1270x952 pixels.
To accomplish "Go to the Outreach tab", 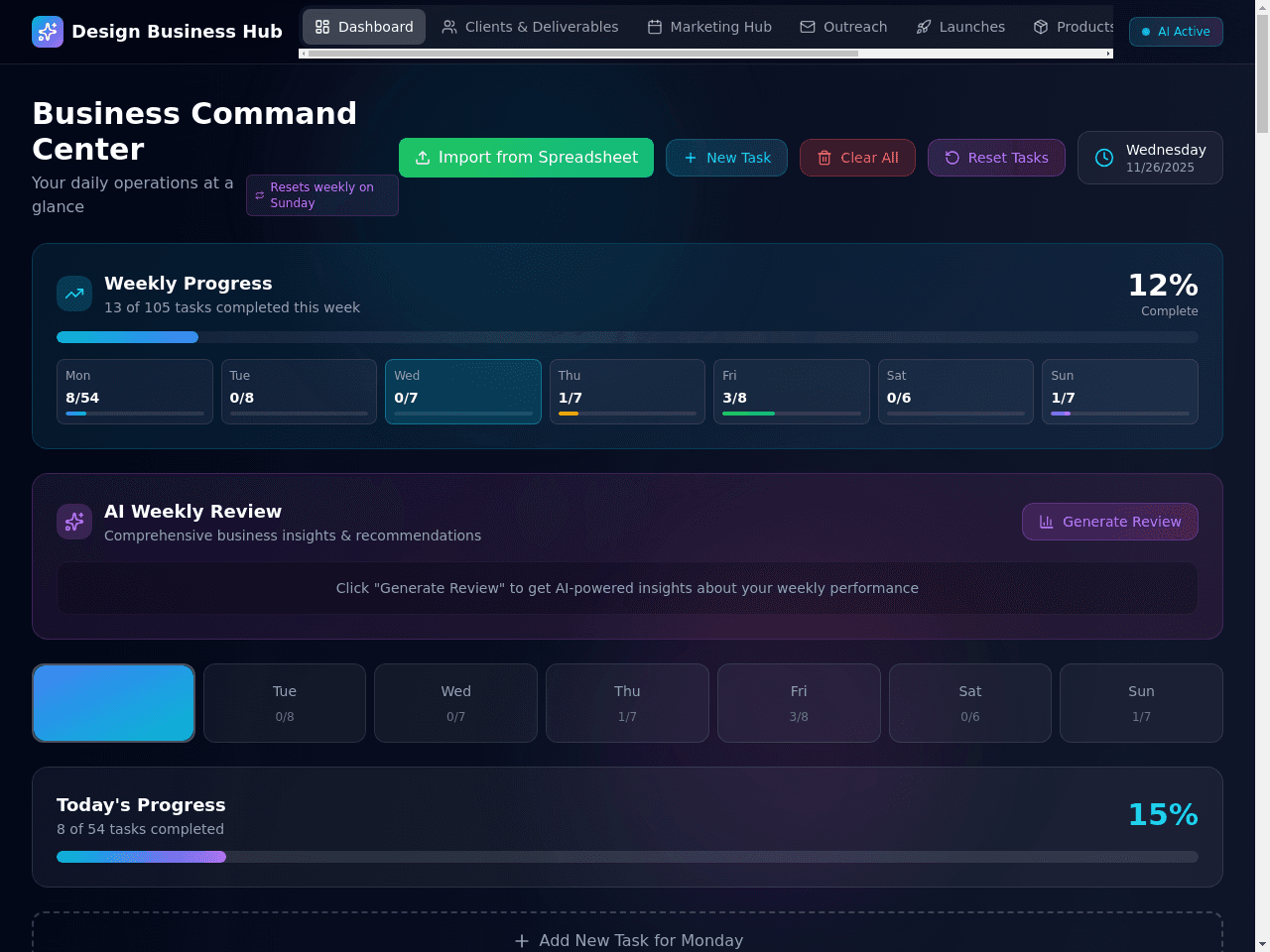I will (843, 27).
